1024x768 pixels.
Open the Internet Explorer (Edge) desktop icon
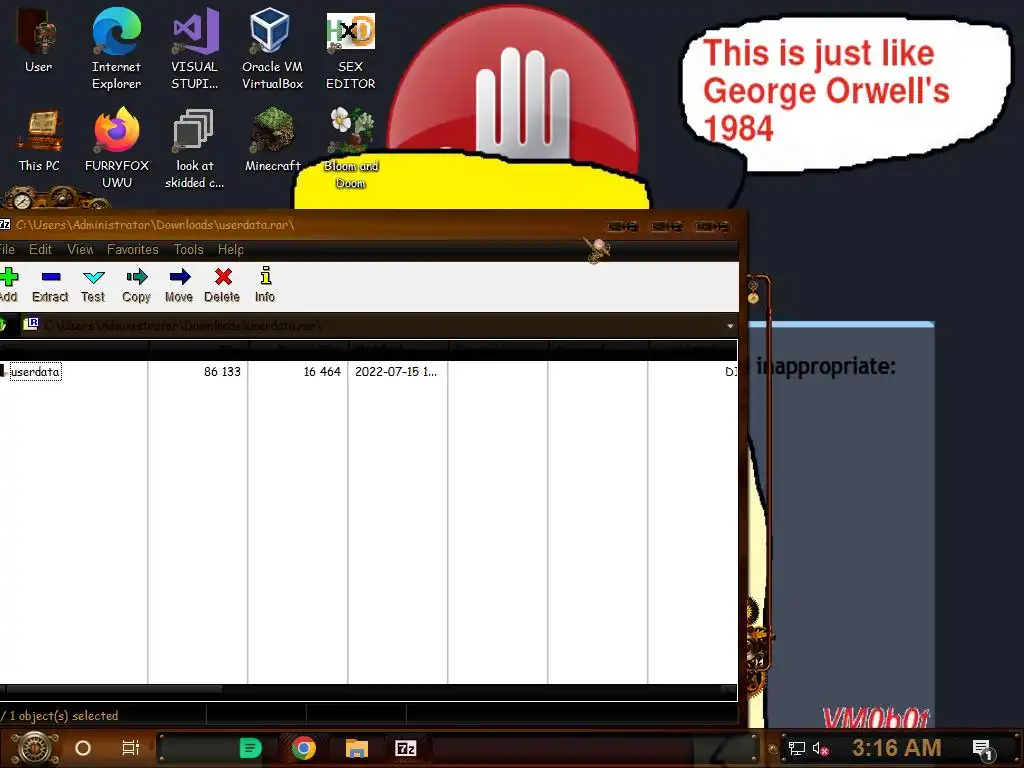(x=116, y=48)
